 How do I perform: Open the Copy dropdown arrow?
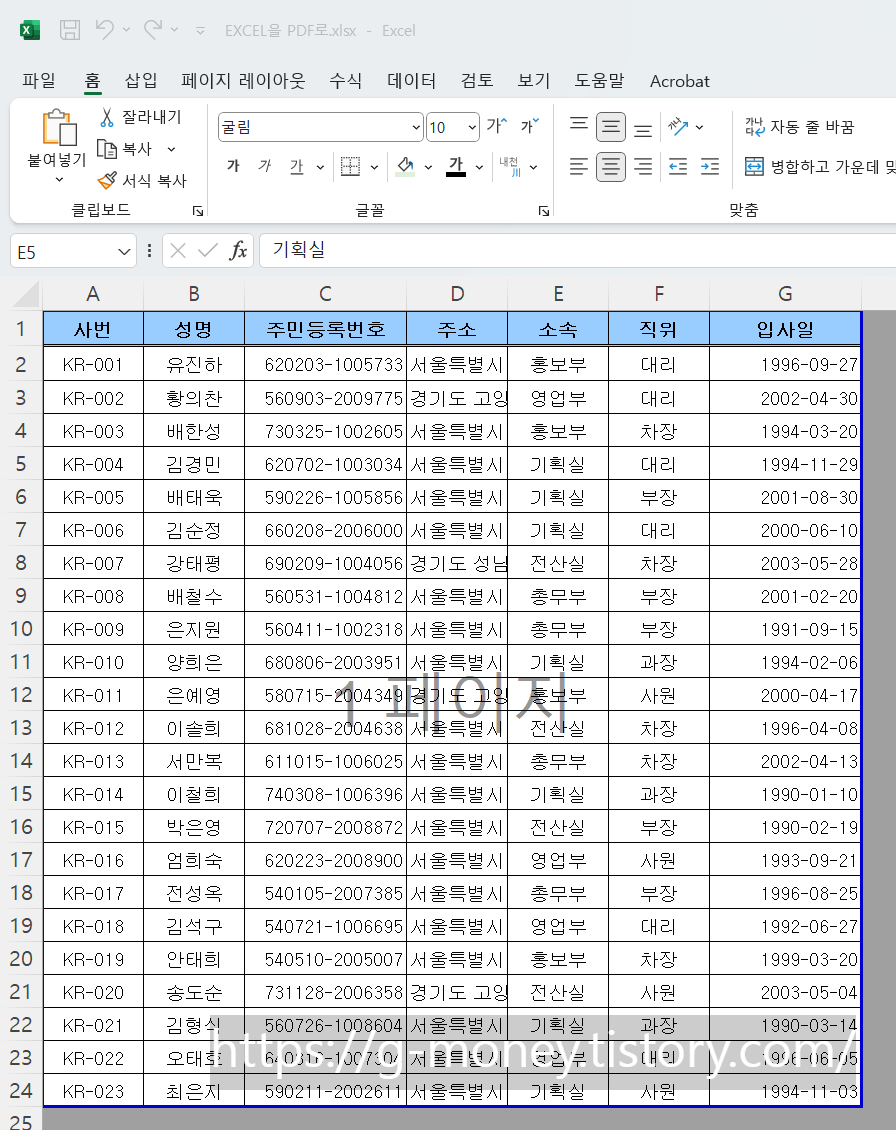tap(172, 149)
